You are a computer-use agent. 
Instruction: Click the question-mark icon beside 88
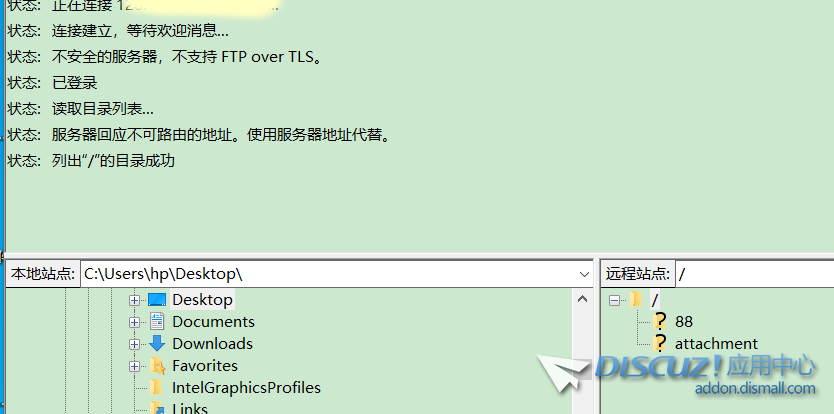tap(660, 321)
